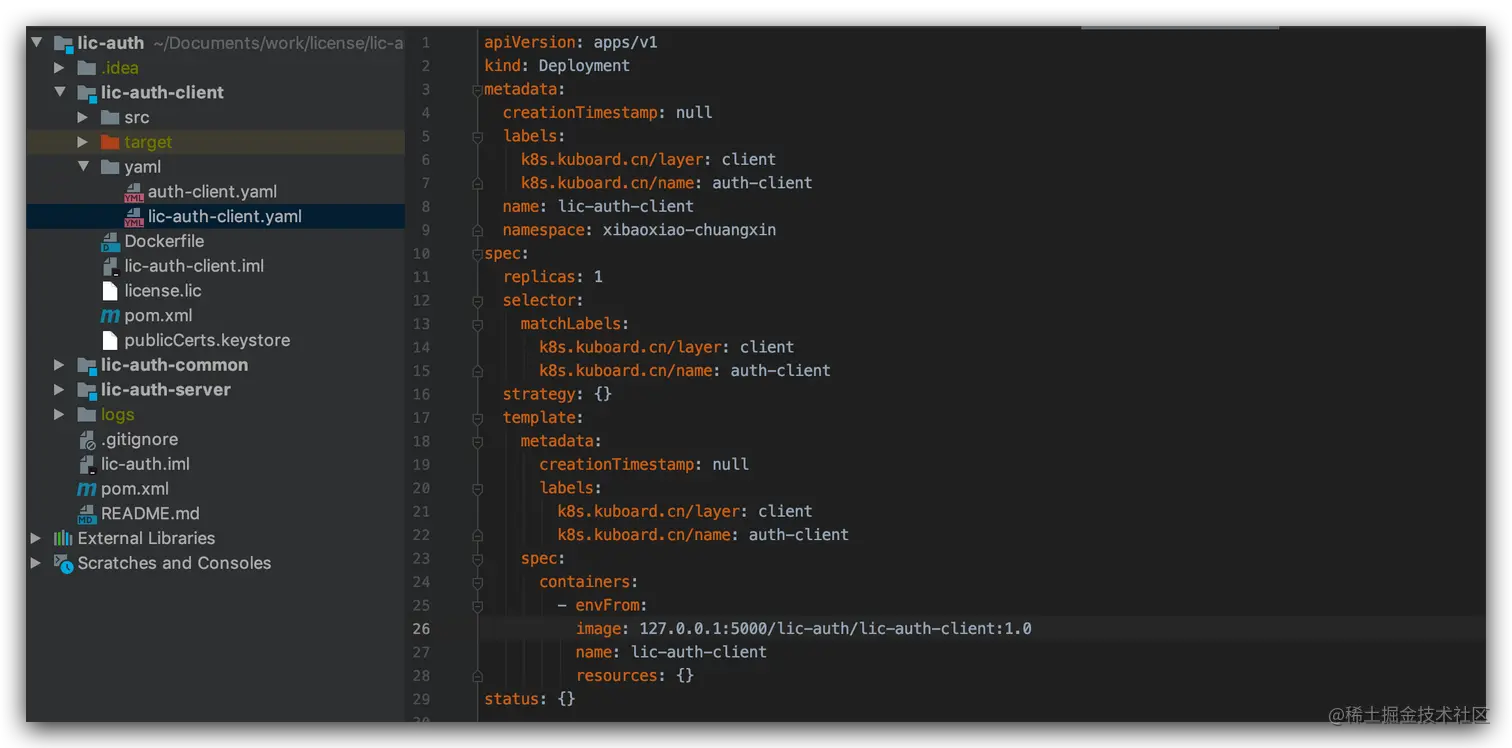The width and height of the screenshot is (1512, 748).
Task: Expand the lic-auth-common module arrow
Action: [x=59, y=365]
